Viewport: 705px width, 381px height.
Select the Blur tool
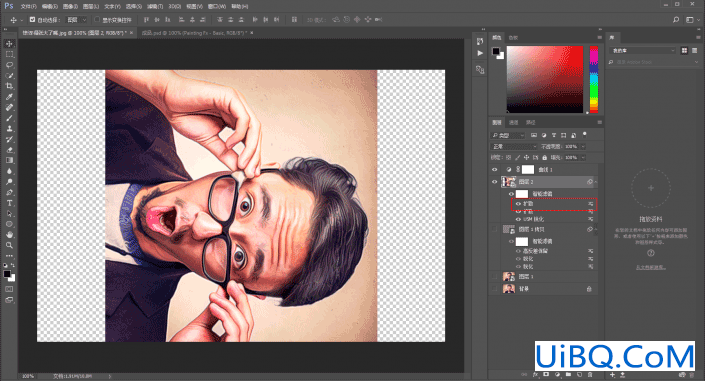(9, 171)
